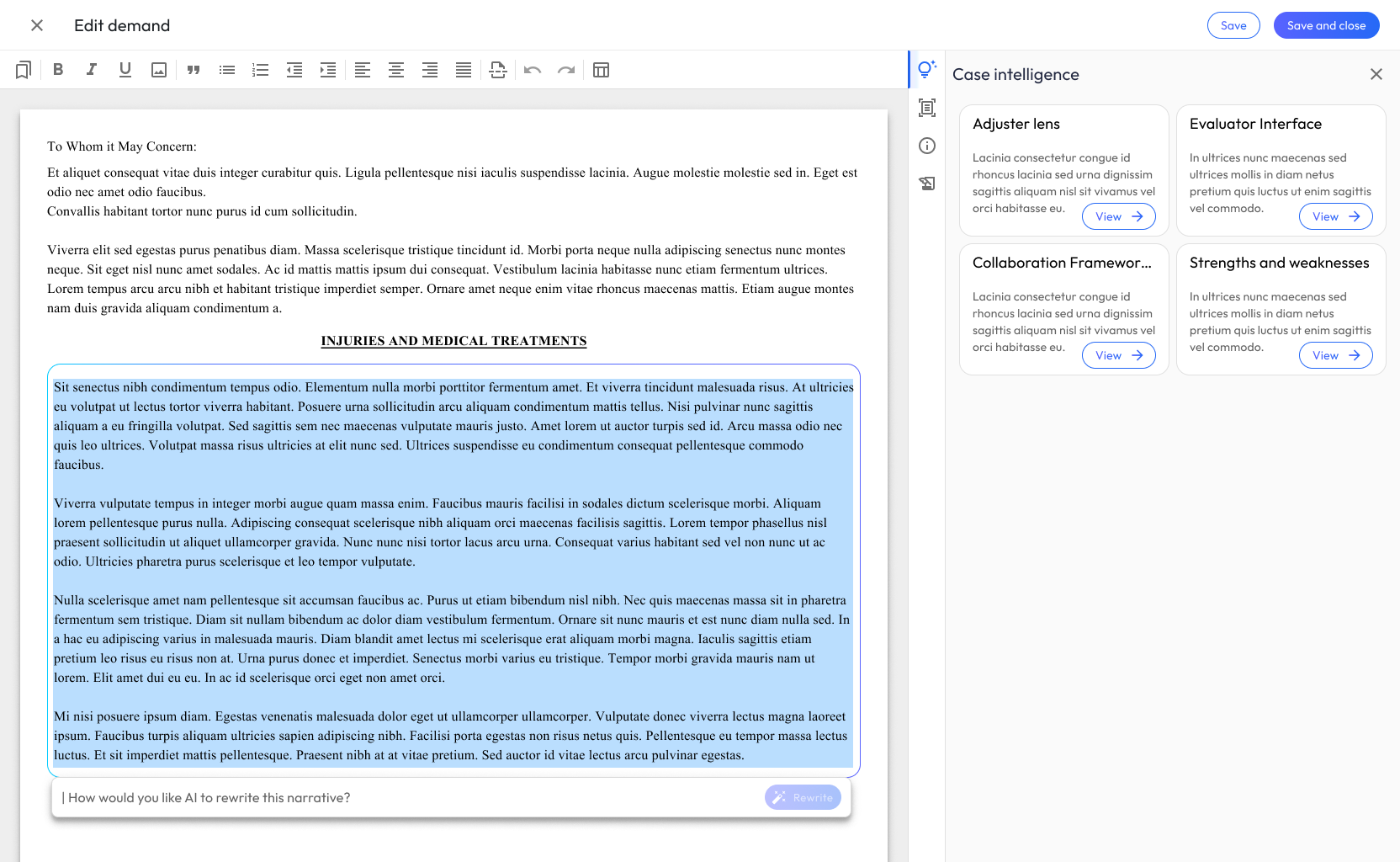Insert an image from the toolbar

pos(159,70)
